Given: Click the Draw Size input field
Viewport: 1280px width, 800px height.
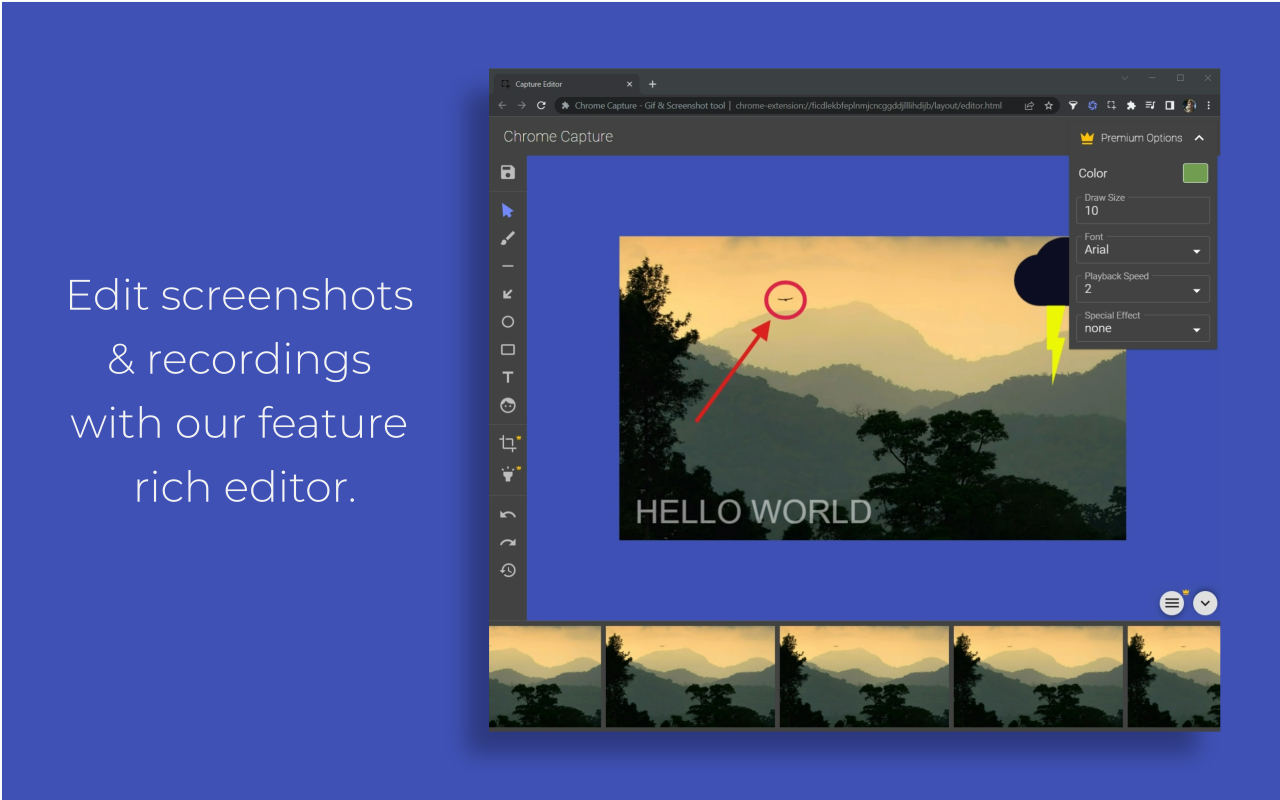Looking at the screenshot, I should (1143, 210).
